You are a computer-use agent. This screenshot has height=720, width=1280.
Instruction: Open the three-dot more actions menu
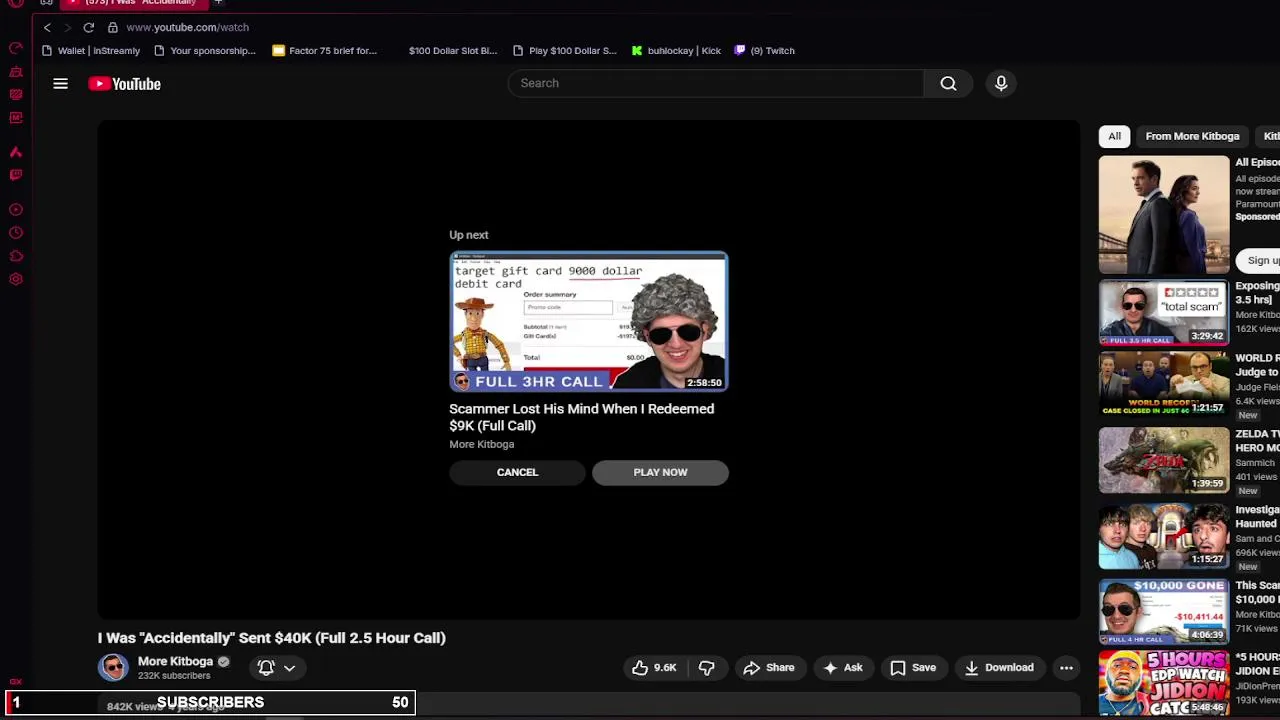(x=1066, y=667)
